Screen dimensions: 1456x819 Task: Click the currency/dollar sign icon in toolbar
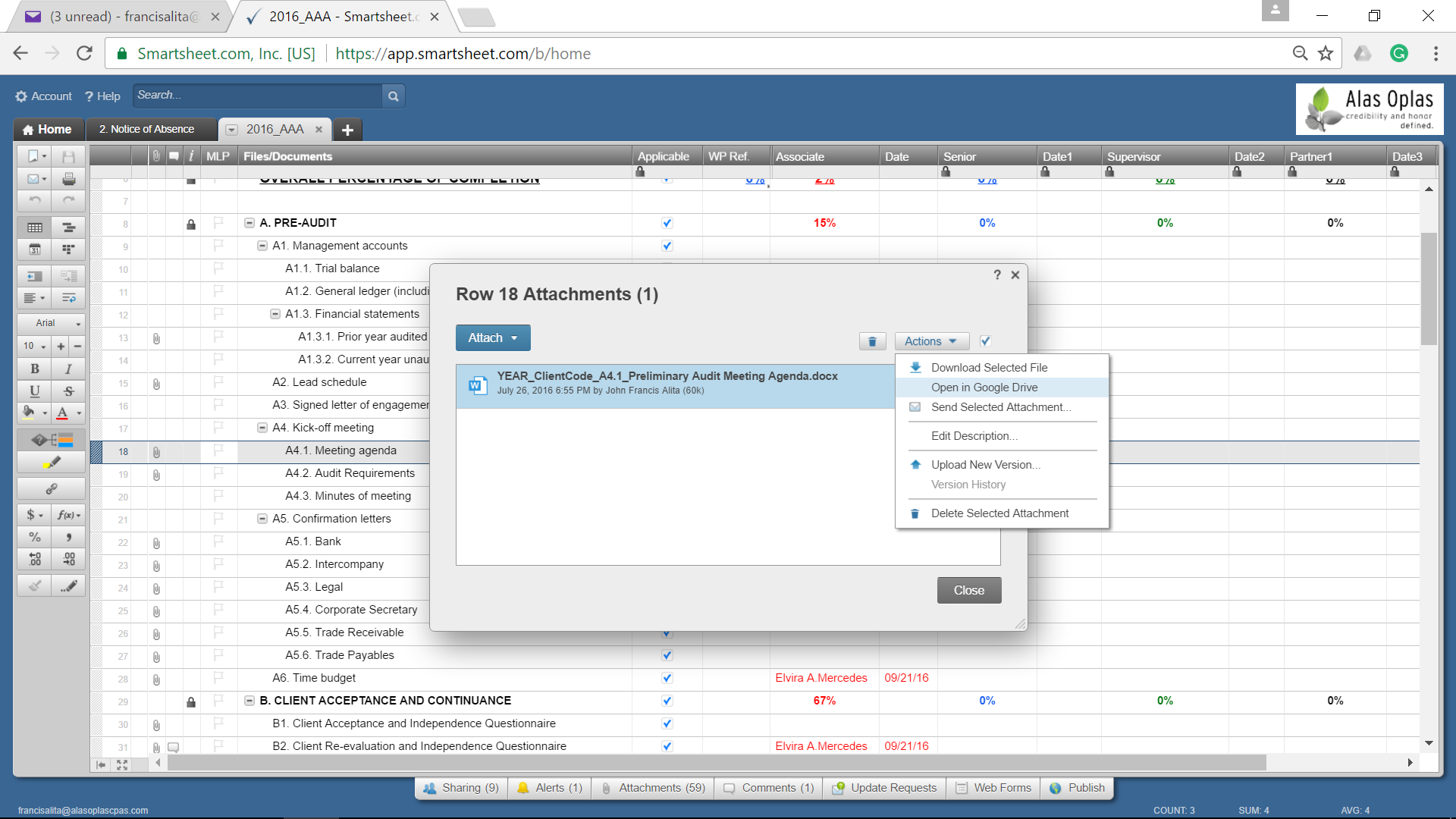click(34, 514)
